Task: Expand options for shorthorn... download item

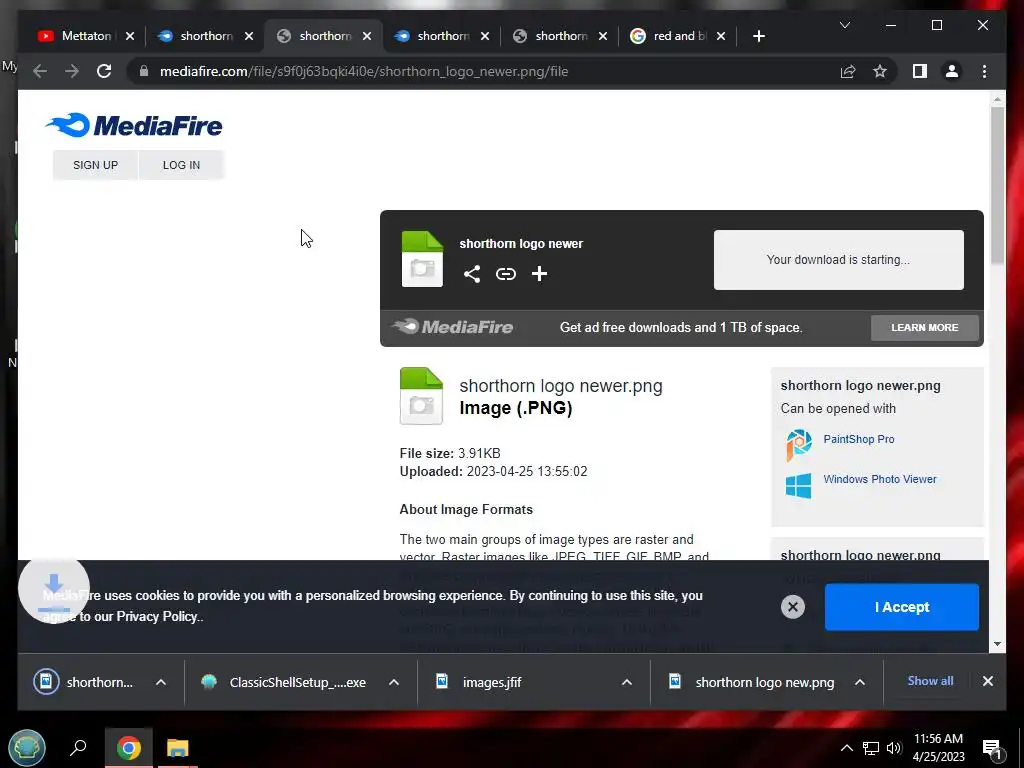Action: pyautogui.click(x=161, y=682)
